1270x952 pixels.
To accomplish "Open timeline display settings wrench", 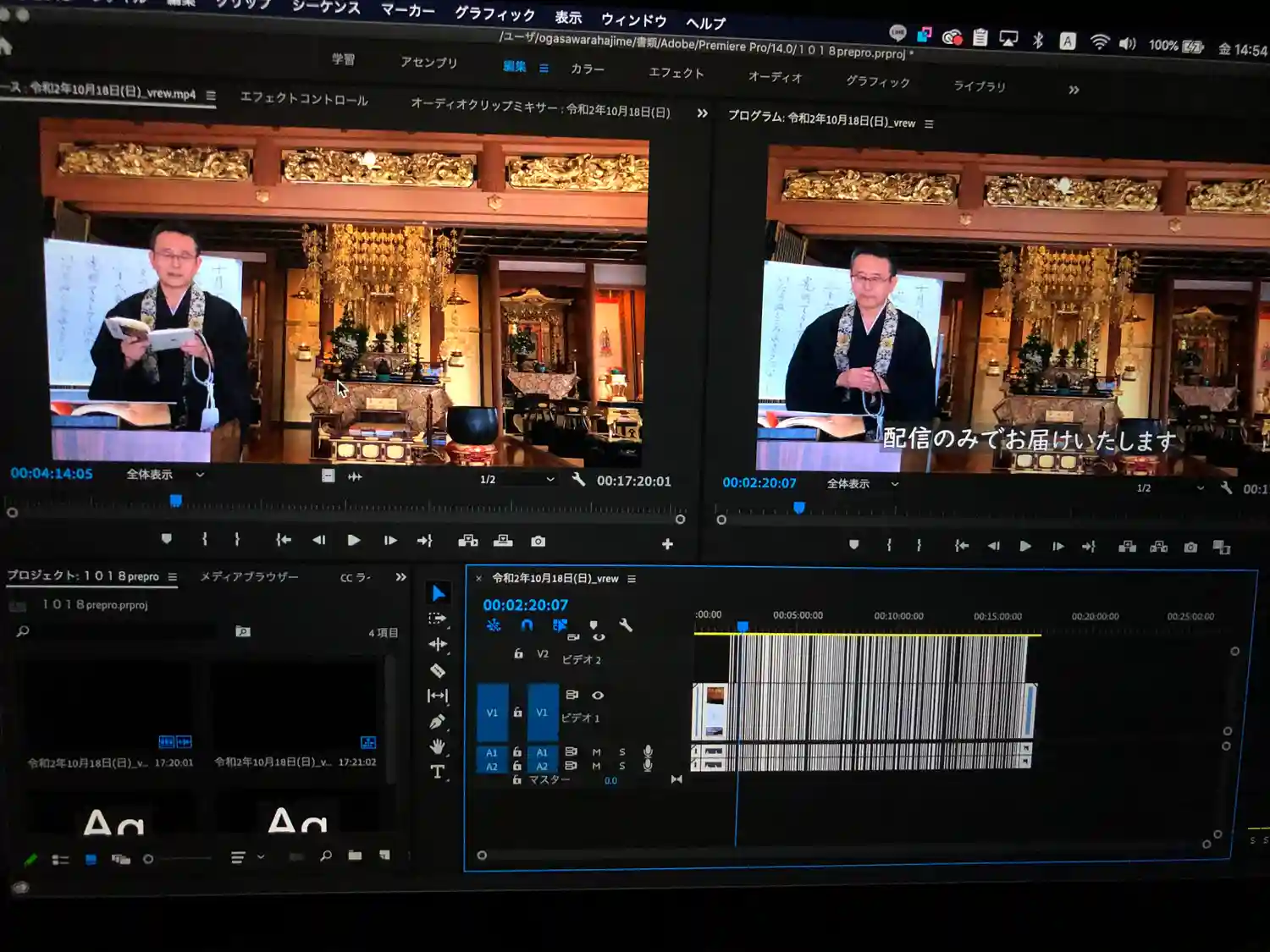I will click(x=626, y=625).
